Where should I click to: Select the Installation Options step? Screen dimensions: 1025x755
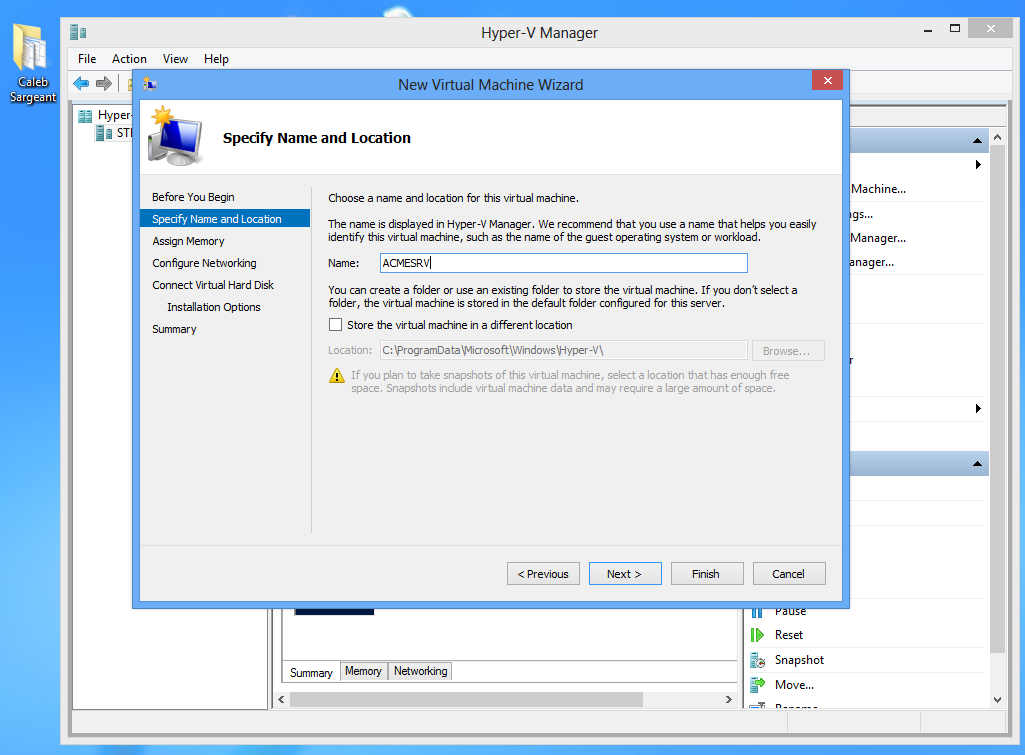213,307
